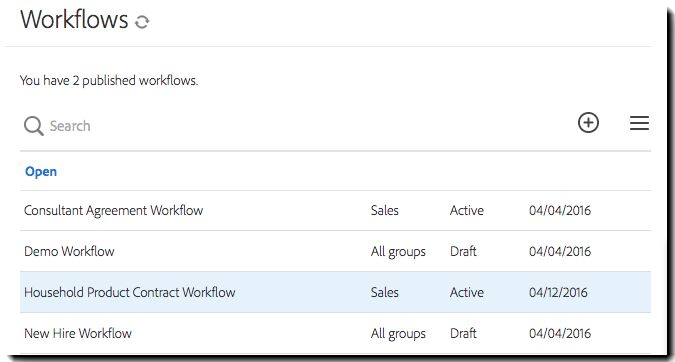The image size is (675, 362).
Task: Click All groups in Demo Workflow row
Action: click(x=398, y=252)
